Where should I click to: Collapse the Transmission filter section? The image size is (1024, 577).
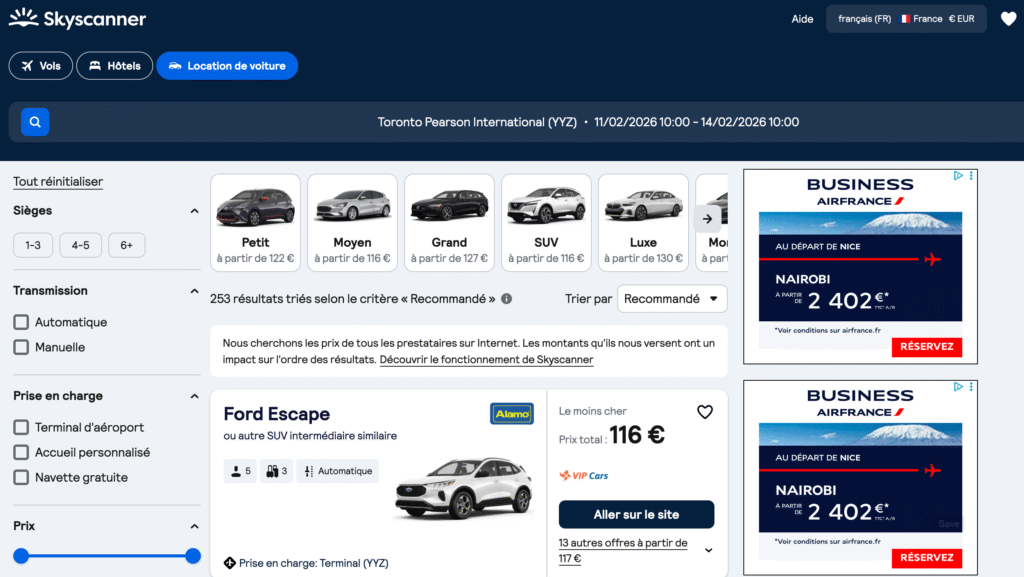point(194,291)
